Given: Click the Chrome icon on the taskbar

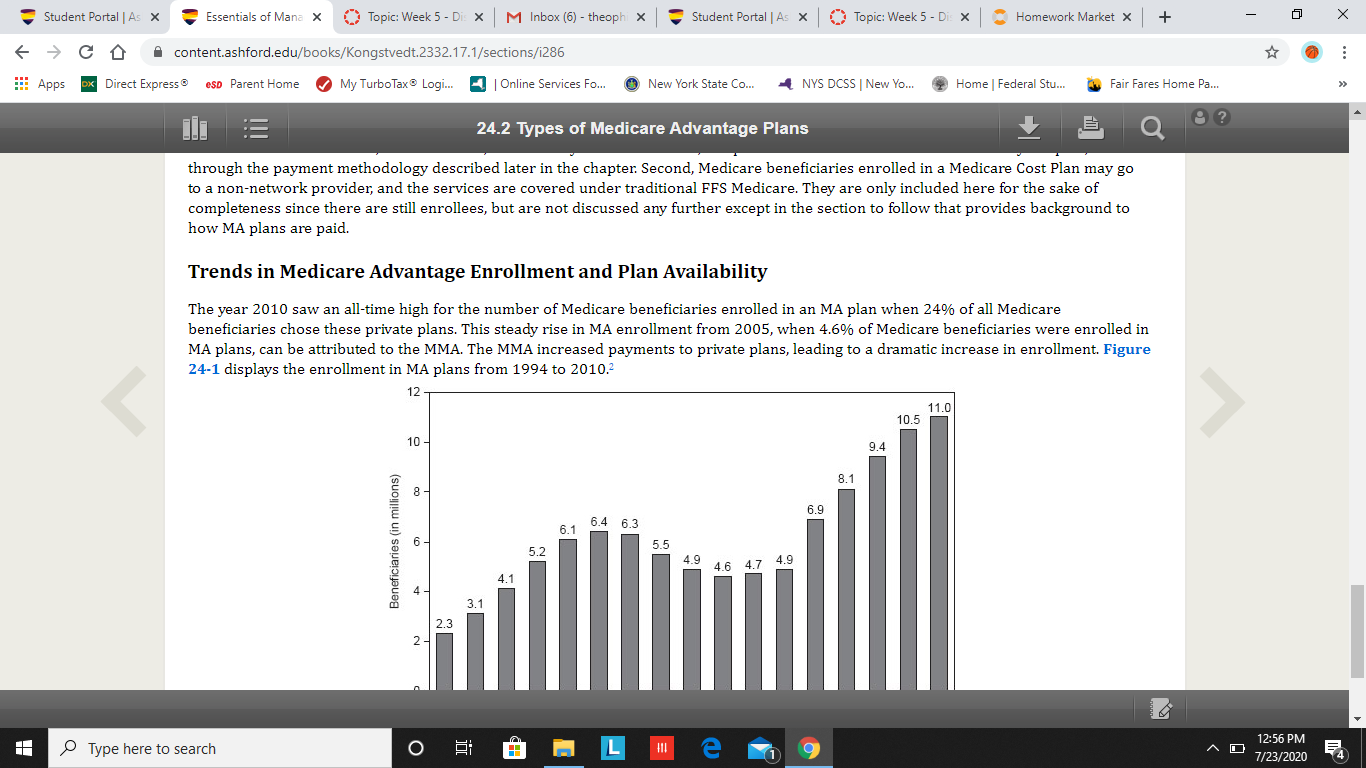Looking at the screenshot, I should point(809,748).
